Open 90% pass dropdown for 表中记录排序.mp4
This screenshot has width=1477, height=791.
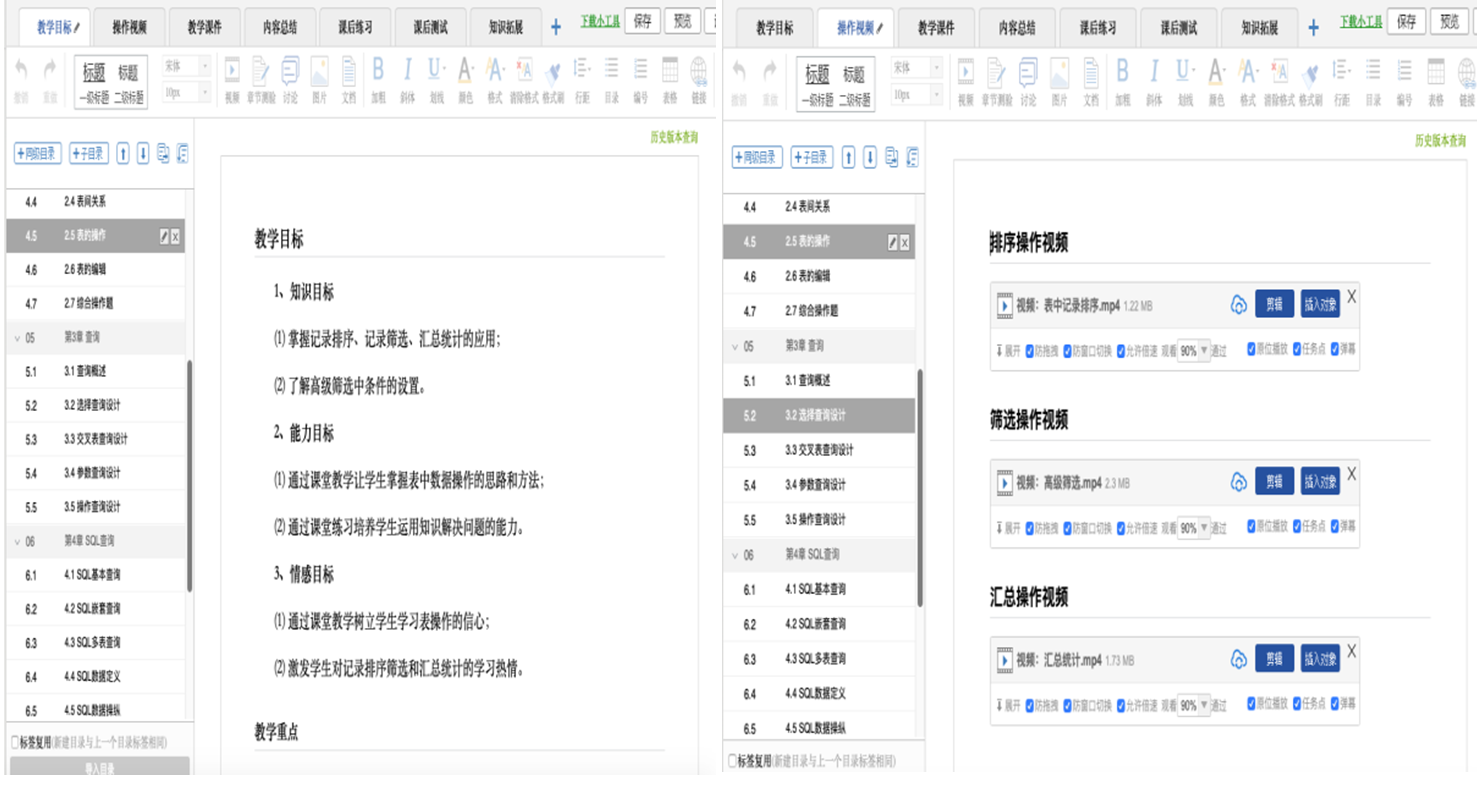pyautogui.click(x=1193, y=351)
